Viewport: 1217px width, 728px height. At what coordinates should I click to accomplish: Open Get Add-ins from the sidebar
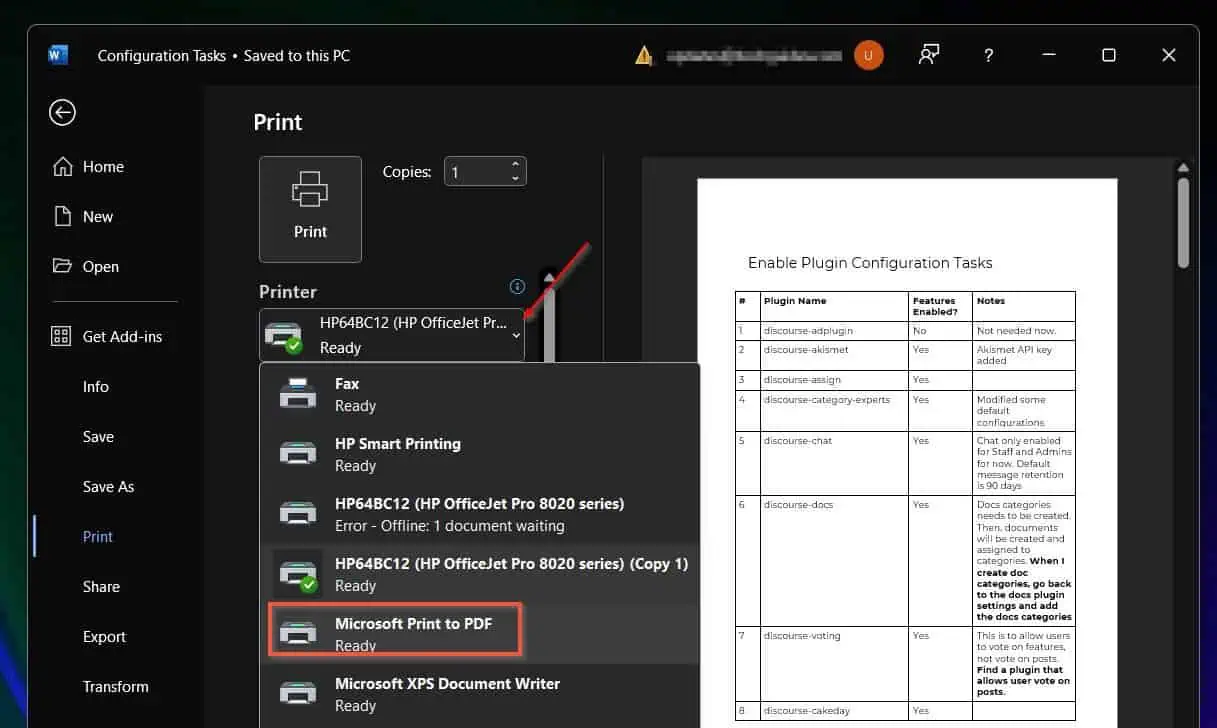pyautogui.click(x=107, y=337)
